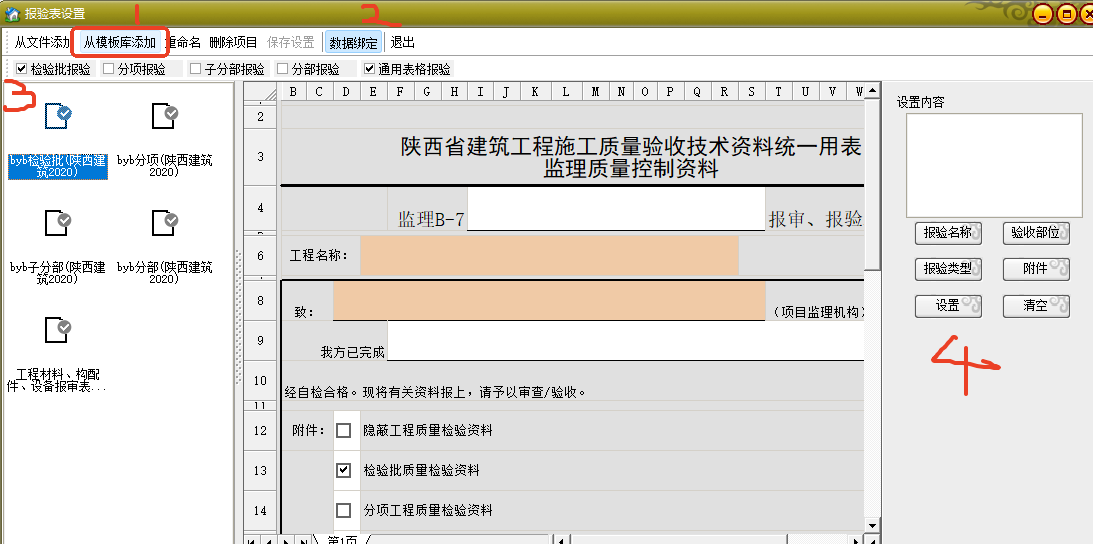Click the vertical scrollbar thumb
Screen dimensions: 1093x544
tap(871, 184)
